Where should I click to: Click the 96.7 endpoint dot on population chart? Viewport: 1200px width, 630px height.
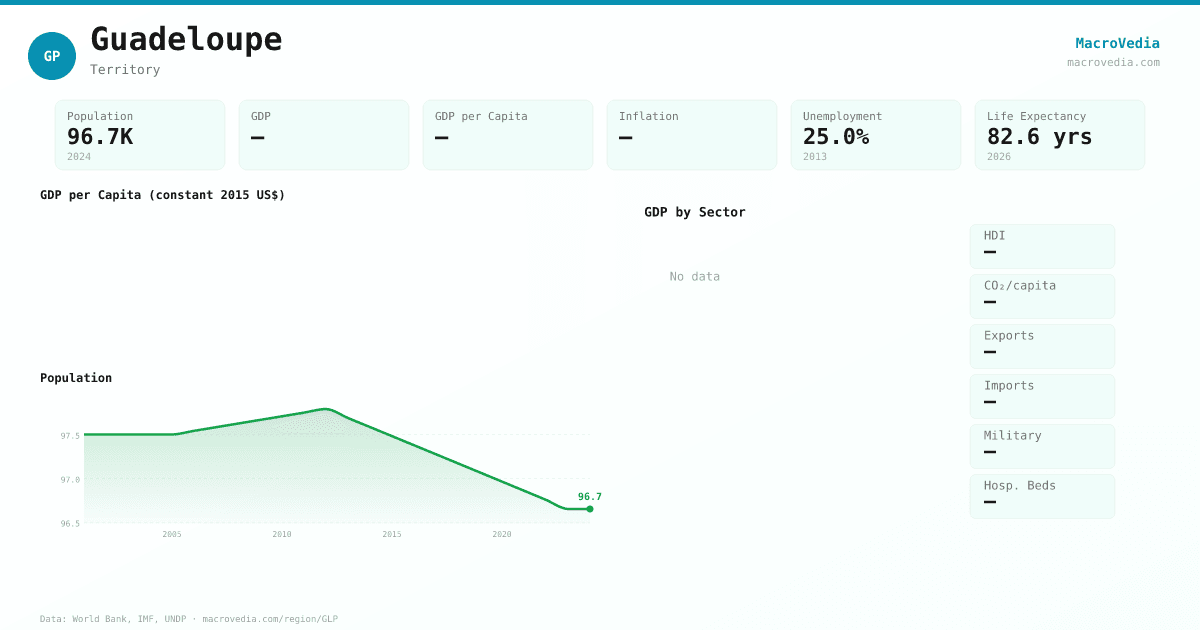[589, 509]
